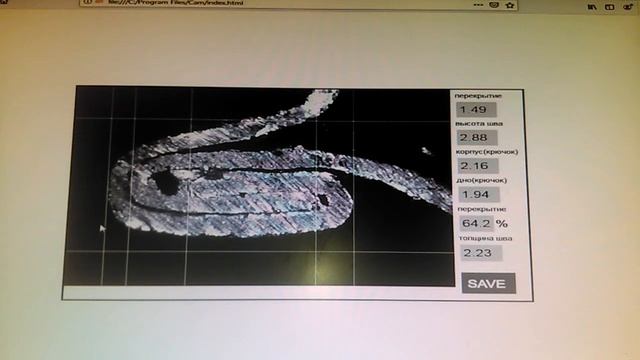
Task: Bookmark this page with the star icon
Action: coord(510,5)
